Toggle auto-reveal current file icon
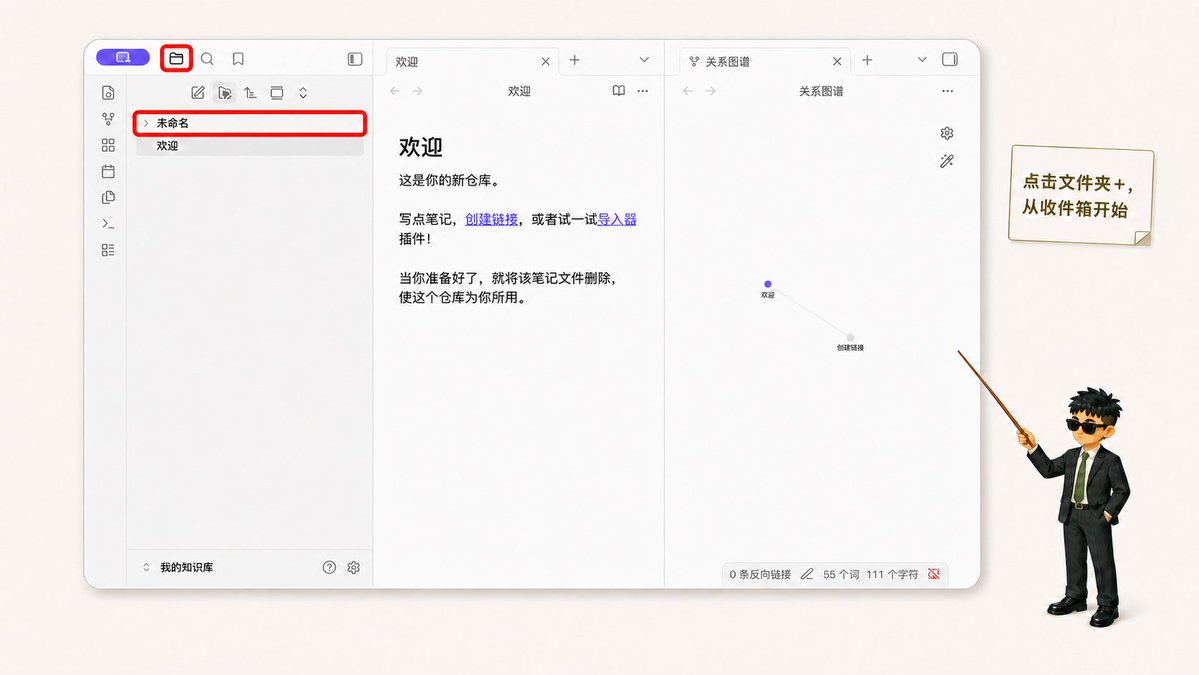The image size is (1199, 675). point(277,92)
